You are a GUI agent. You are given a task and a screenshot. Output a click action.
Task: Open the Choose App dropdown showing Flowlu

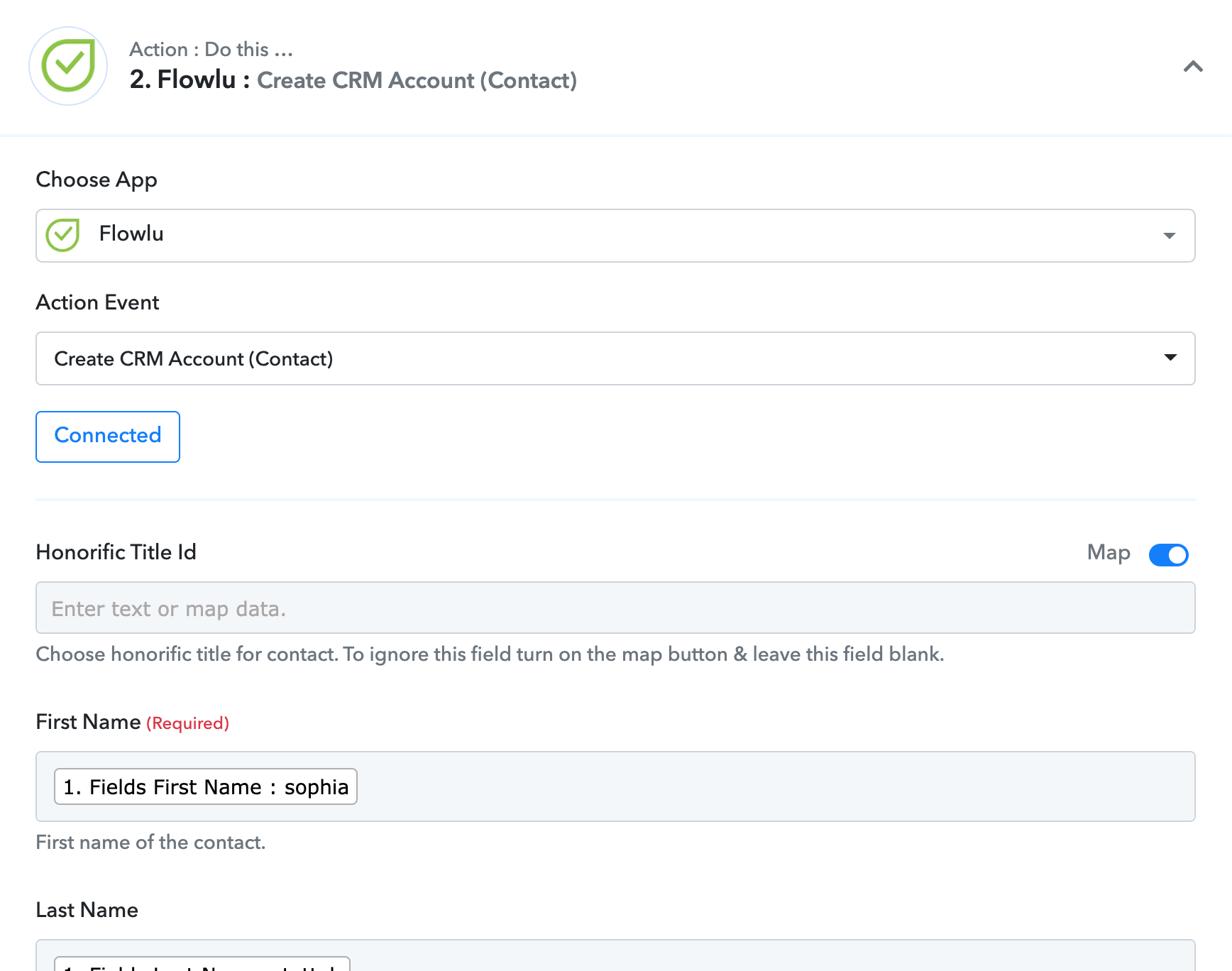pyautogui.click(x=615, y=236)
